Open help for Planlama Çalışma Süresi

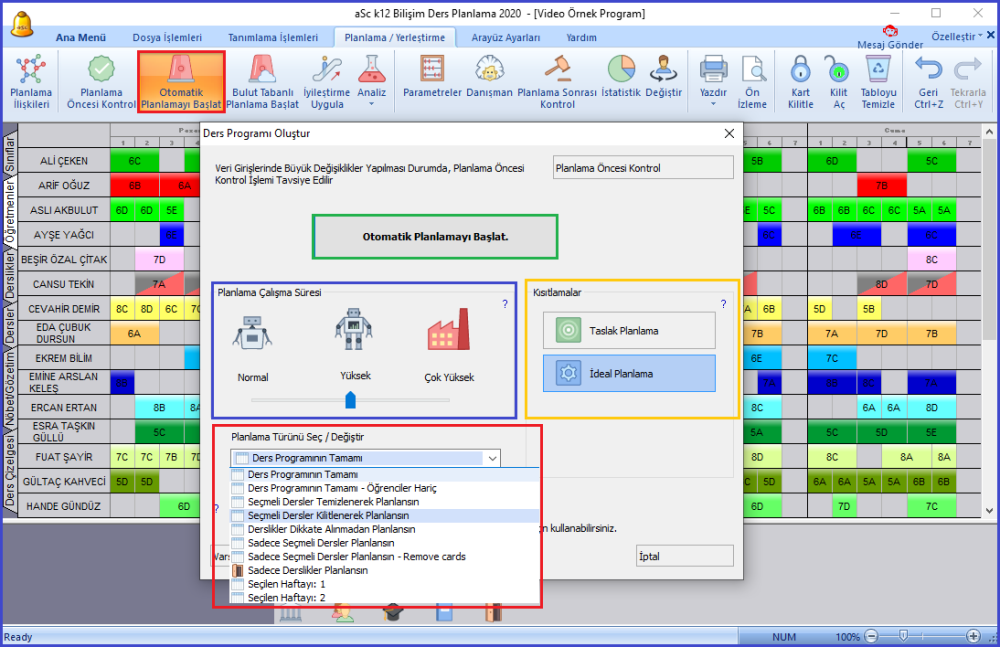tap(505, 304)
